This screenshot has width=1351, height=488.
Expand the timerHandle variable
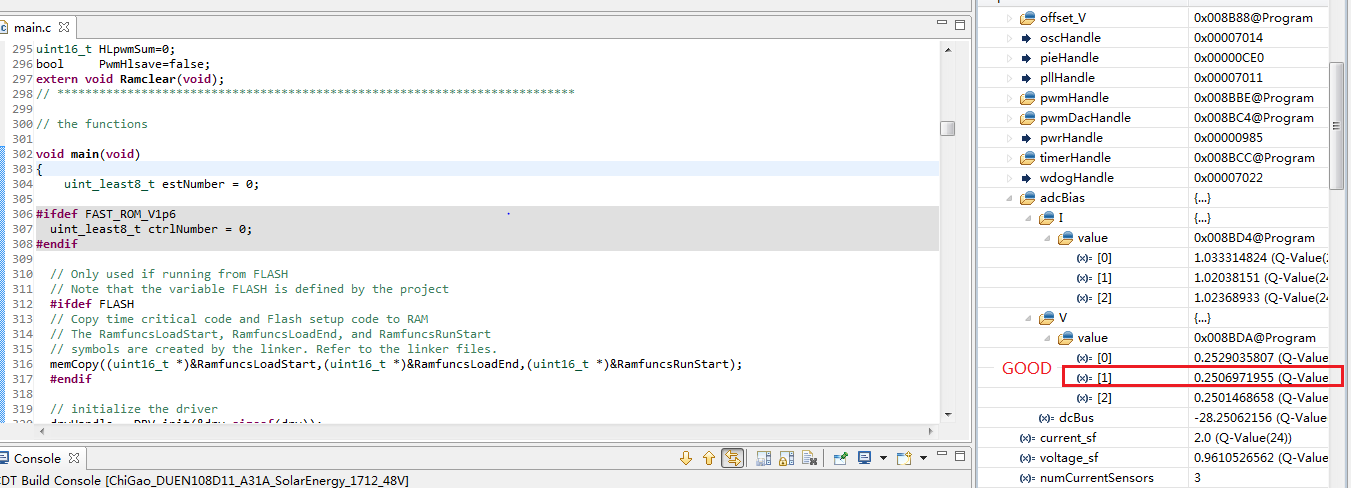[1008, 158]
